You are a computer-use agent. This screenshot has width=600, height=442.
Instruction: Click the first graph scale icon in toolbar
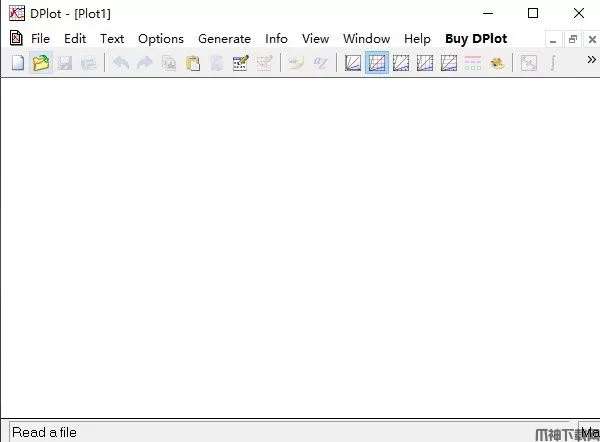click(353, 63)
